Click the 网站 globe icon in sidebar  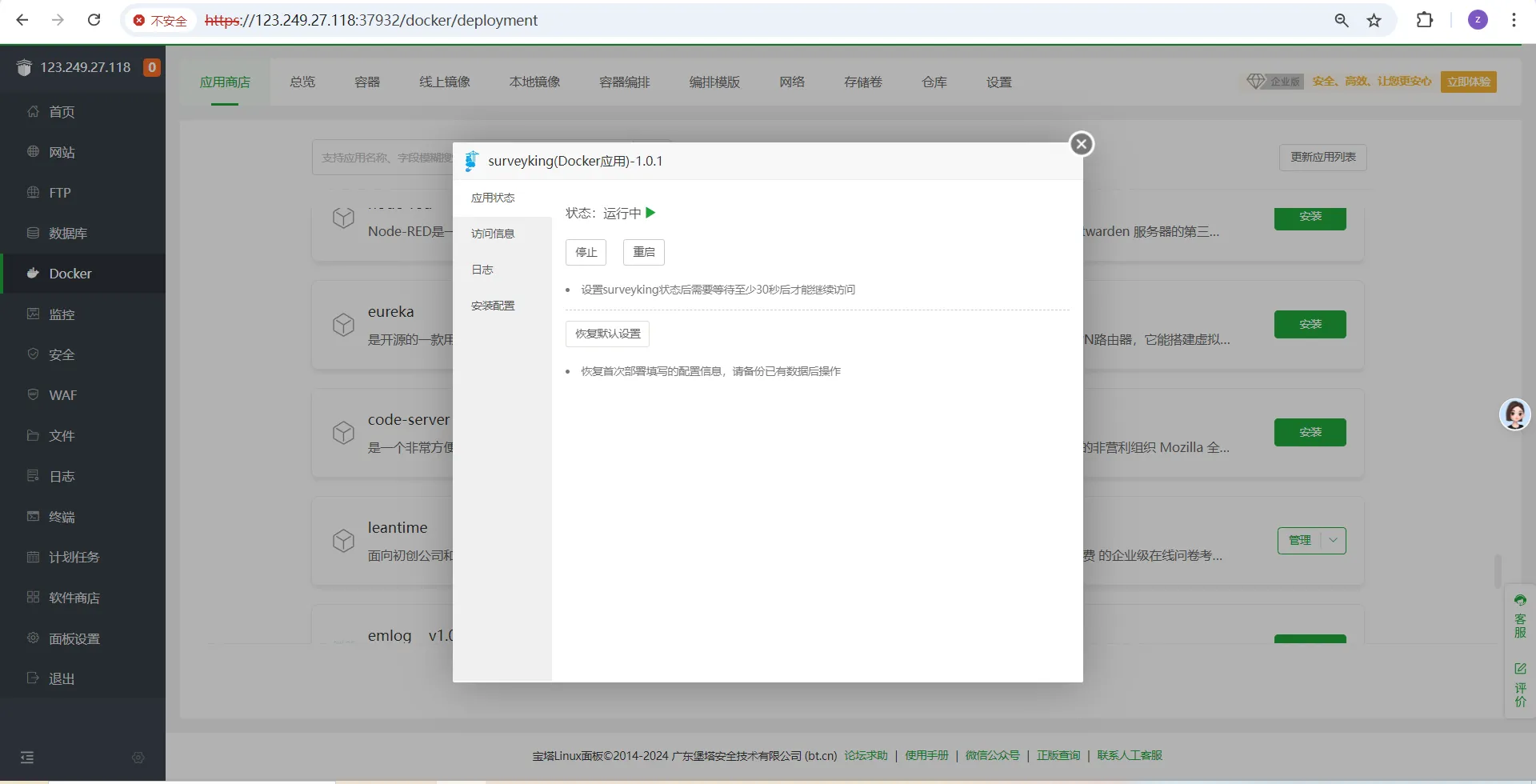33,151
